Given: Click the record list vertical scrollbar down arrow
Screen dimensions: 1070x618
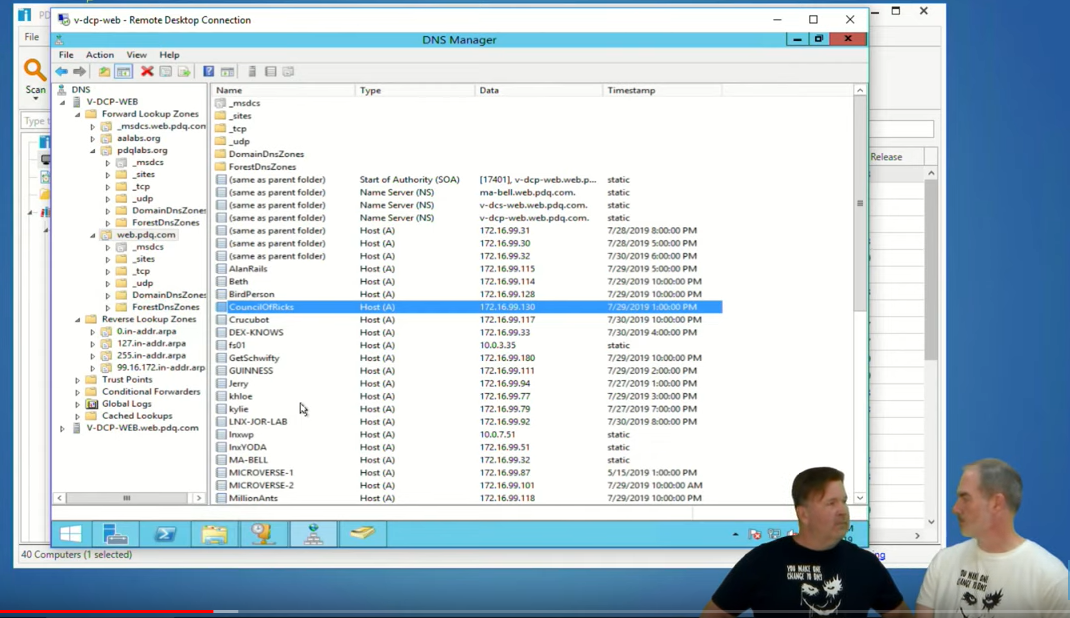Looking at the screenshot, I should 860,498.
